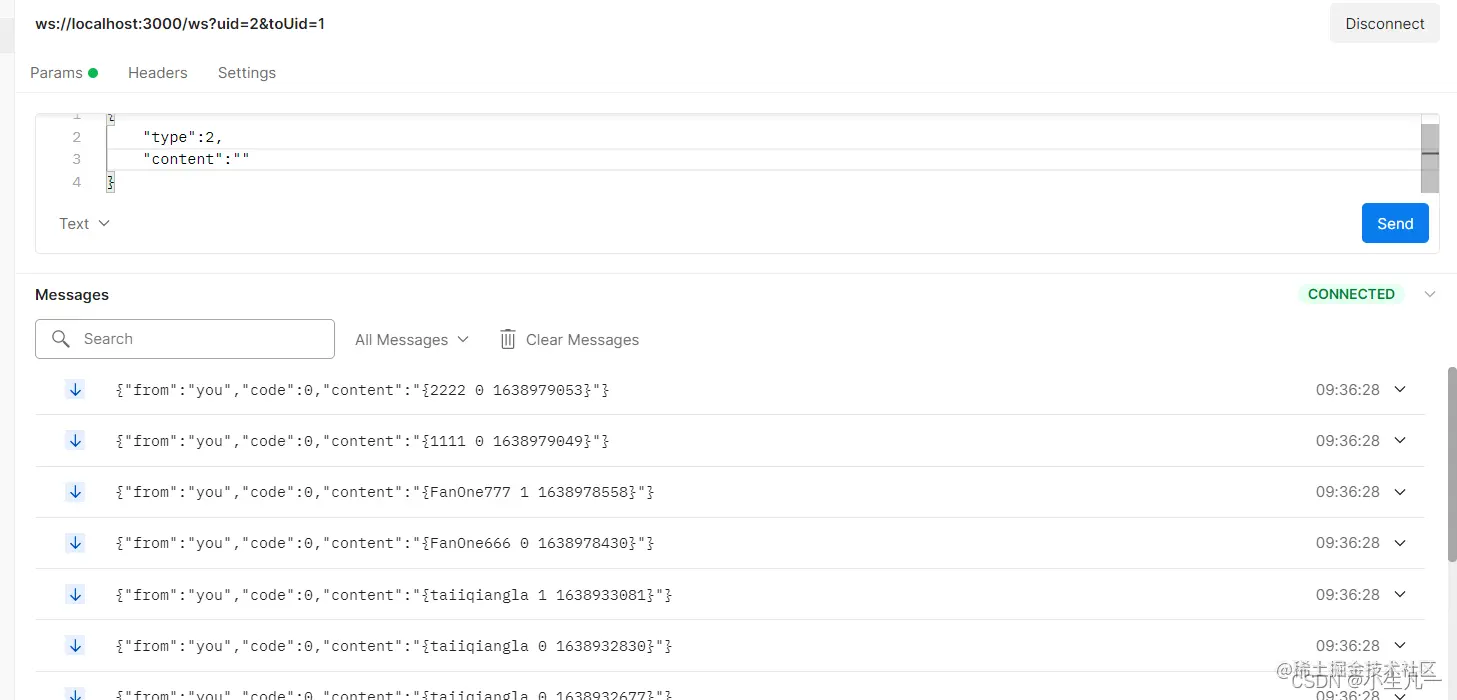The image size is (1457, 700).
Task: Click the Messages section heading
Action: click(72, 295)
